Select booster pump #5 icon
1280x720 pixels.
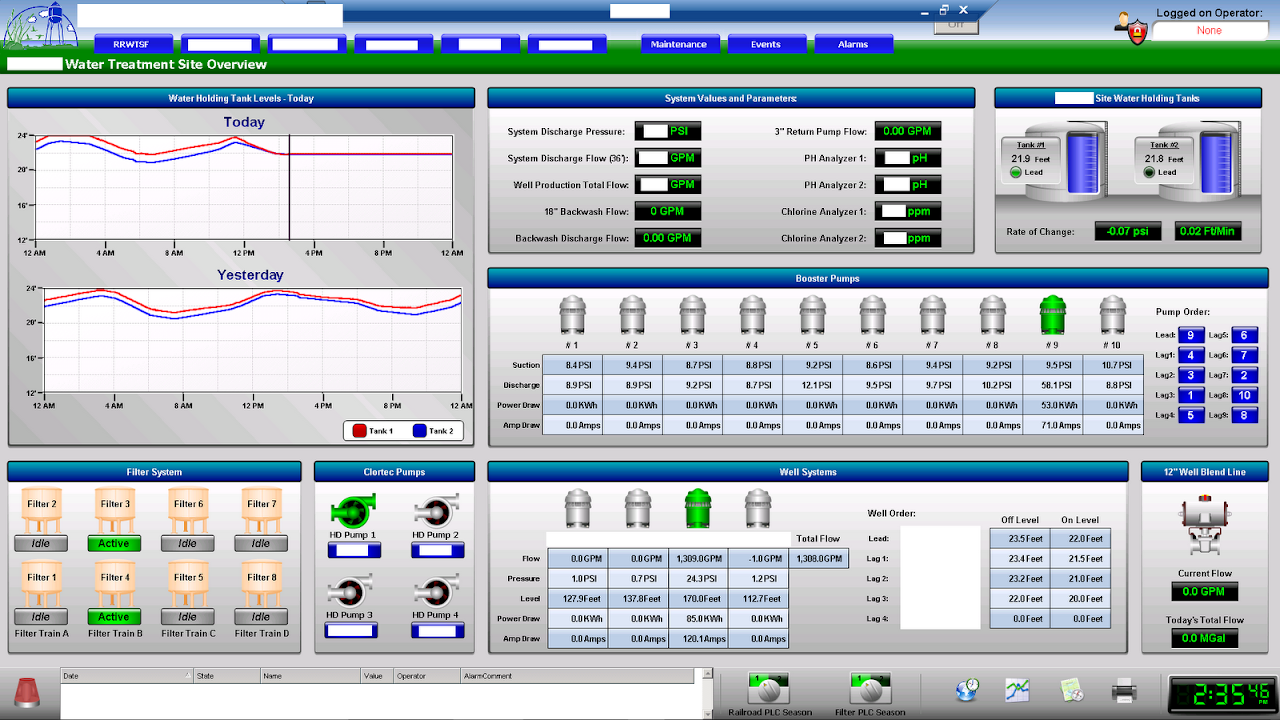(x=813, y=315)
